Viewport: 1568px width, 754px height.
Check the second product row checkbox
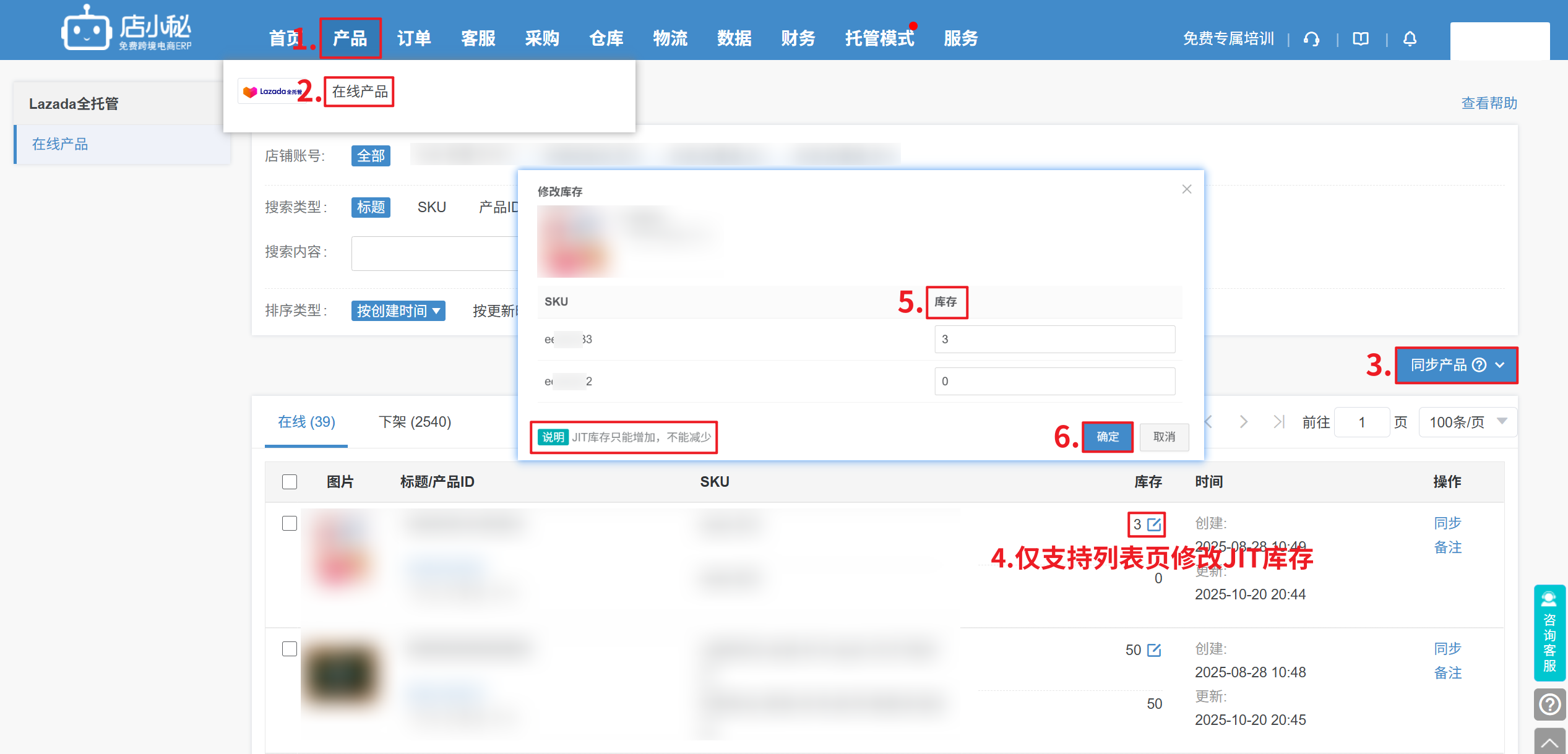point(290,649)
